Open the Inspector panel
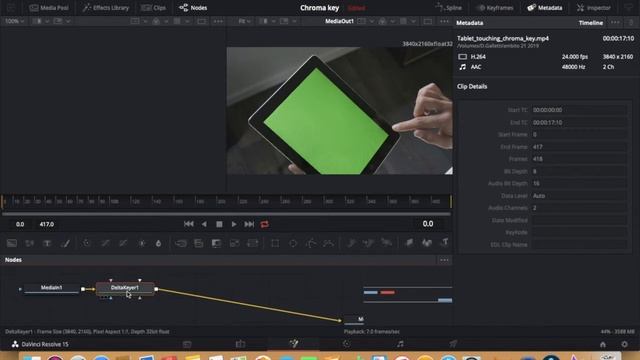The image size is (640, 360). point(594,8)
